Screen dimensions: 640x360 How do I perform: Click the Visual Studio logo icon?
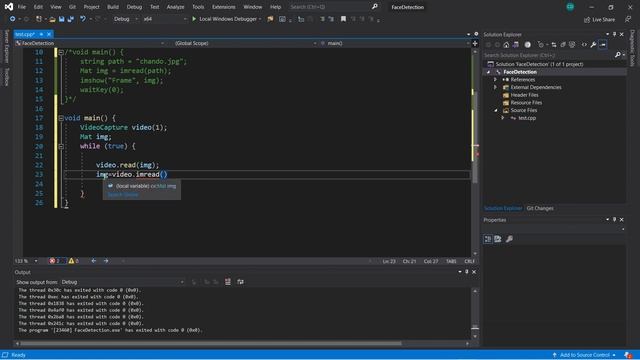pyautogui.click(x=9, y=7)
